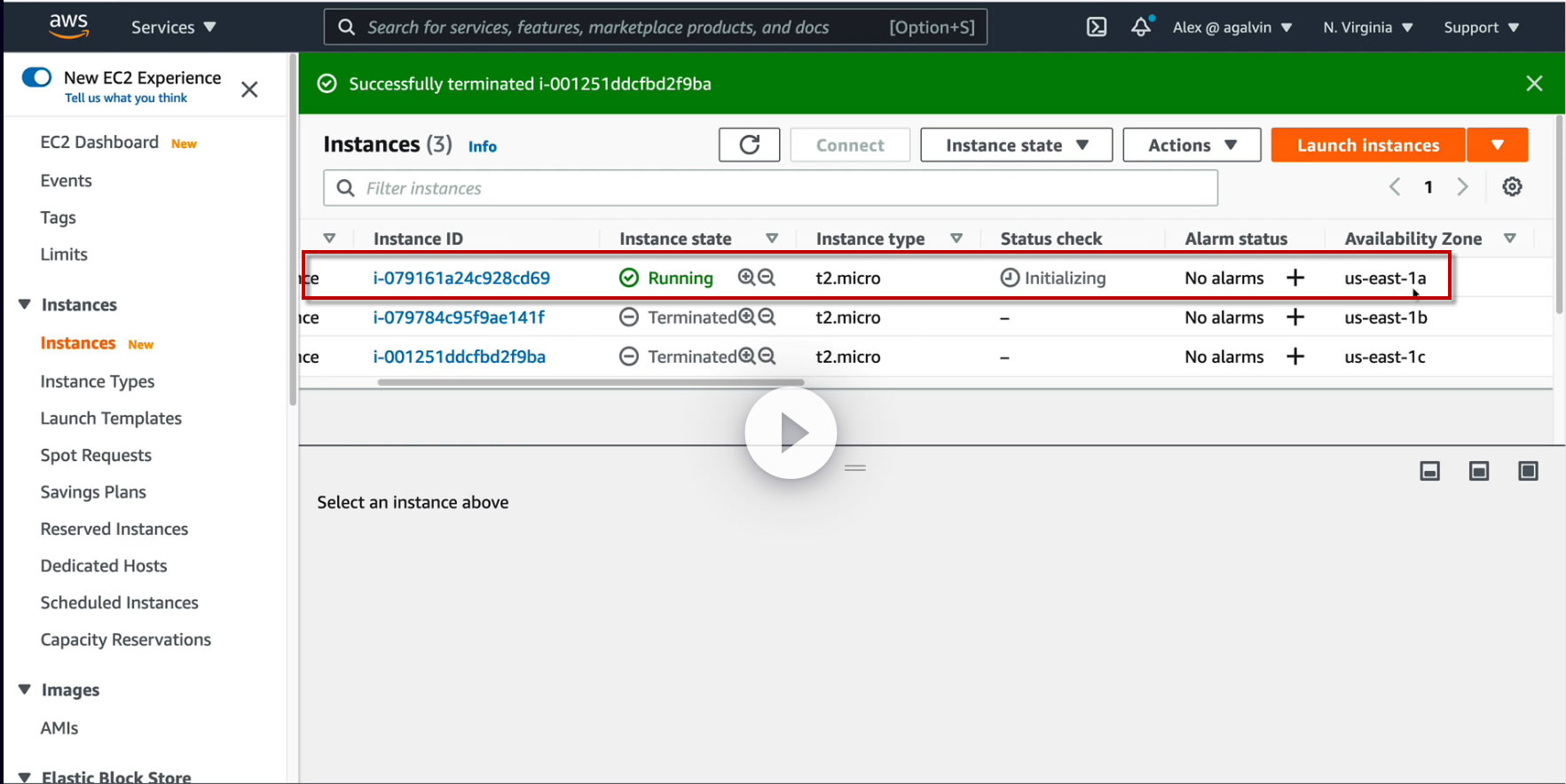The image size is (1566, 784).
Task: Open the Instance state dropdown
Action: [x=1017, y=145]
